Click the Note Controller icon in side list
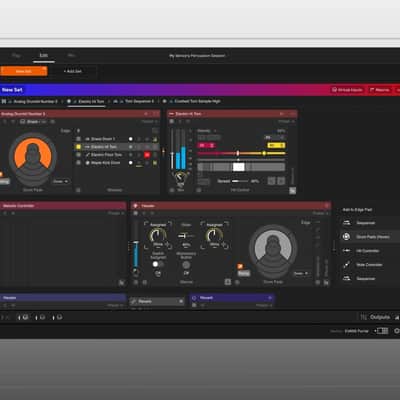This screenshot has height=400, width=400. click(347, 265)
